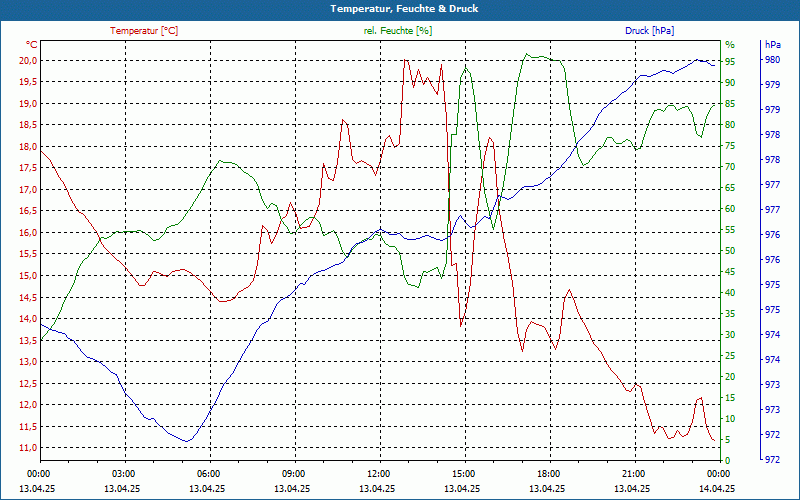This screenshot has height=500, width=800.
Task: Select the green 'rel. Feuchte [%]' legend label
Action: [398, 31]
